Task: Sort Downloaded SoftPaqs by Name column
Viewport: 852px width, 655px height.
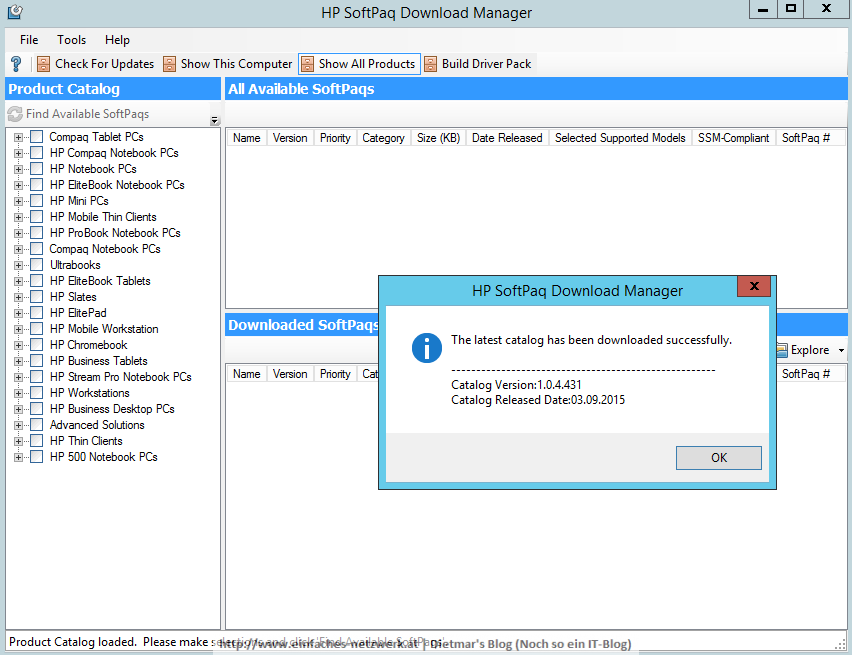Action: click(247, 374)
